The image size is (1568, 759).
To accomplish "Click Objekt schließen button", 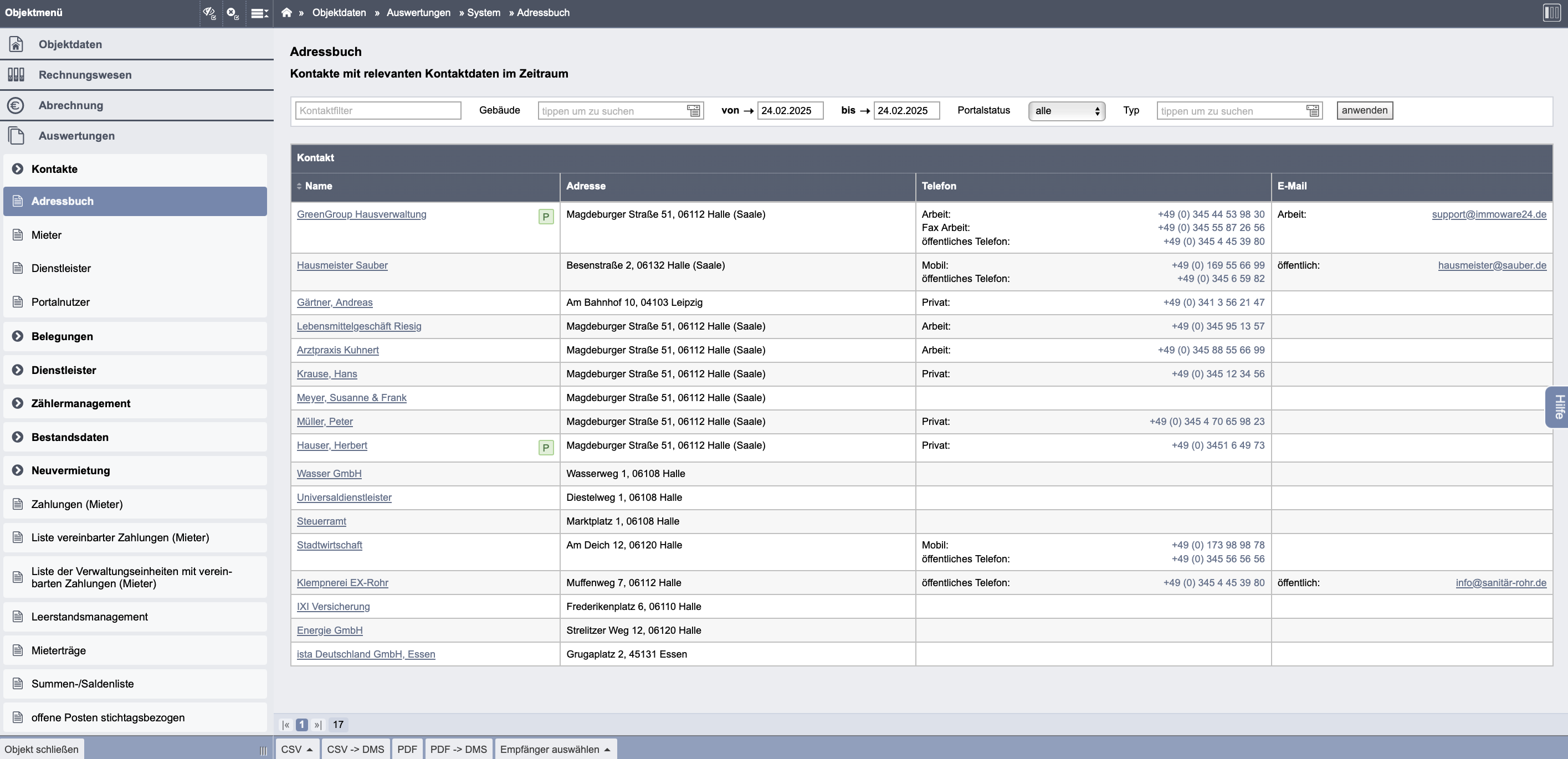I will click(42, 749).
